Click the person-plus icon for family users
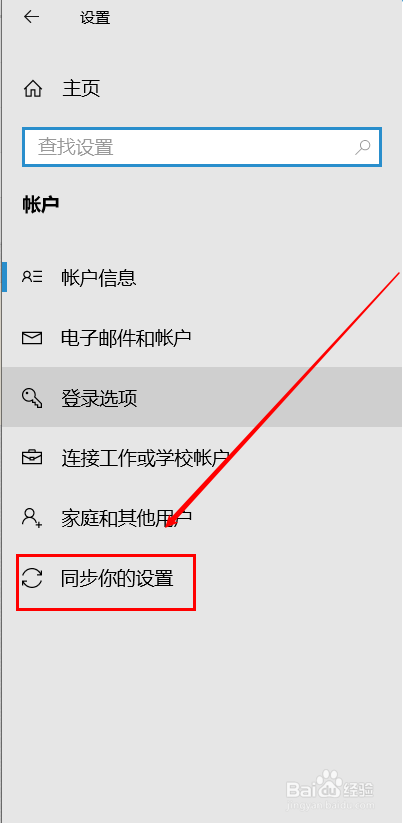 coord(32,518)
